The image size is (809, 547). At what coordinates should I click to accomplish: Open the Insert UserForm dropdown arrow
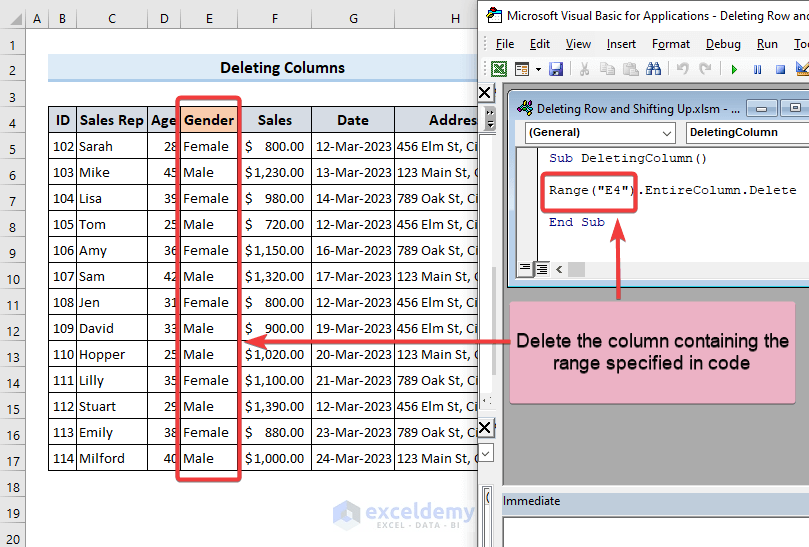click(x=538, y=69)
